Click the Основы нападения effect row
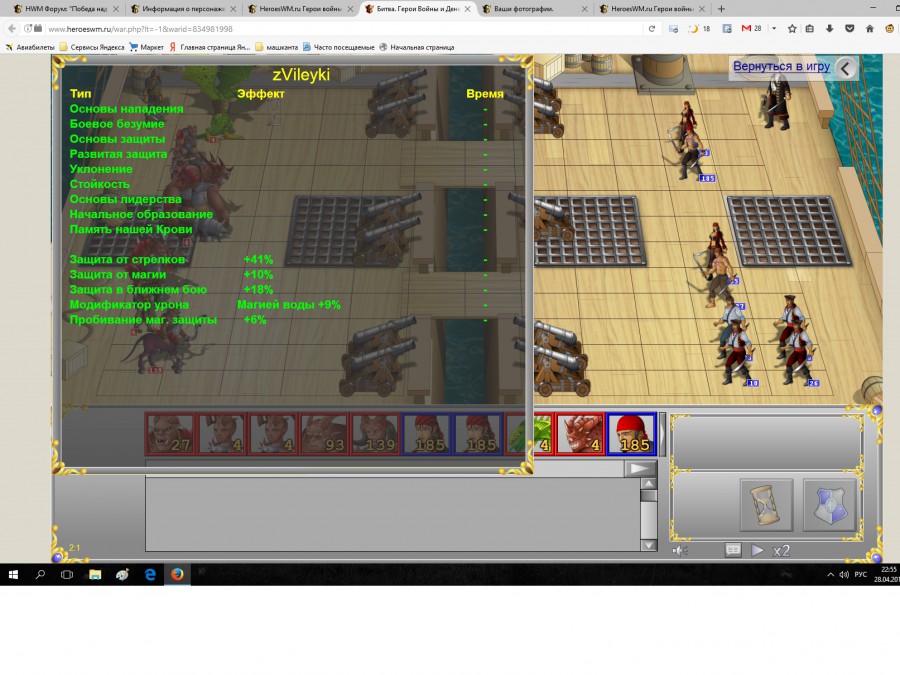 pos(287,109)
